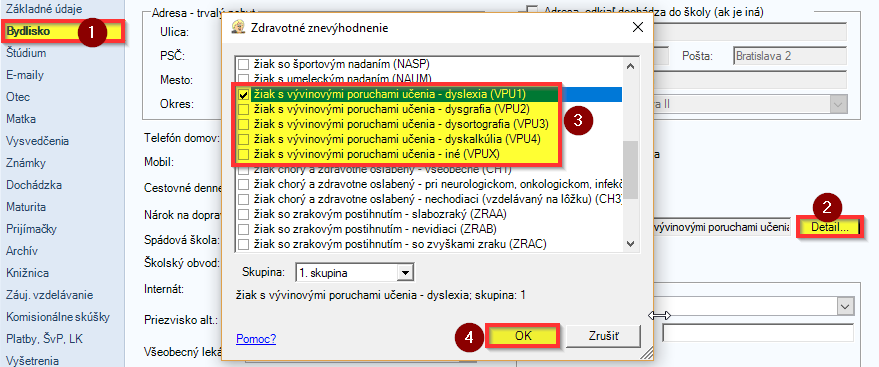Confirm dialog with OK button
This screenshot has height=367, width=879.
[x=523, y=336]
